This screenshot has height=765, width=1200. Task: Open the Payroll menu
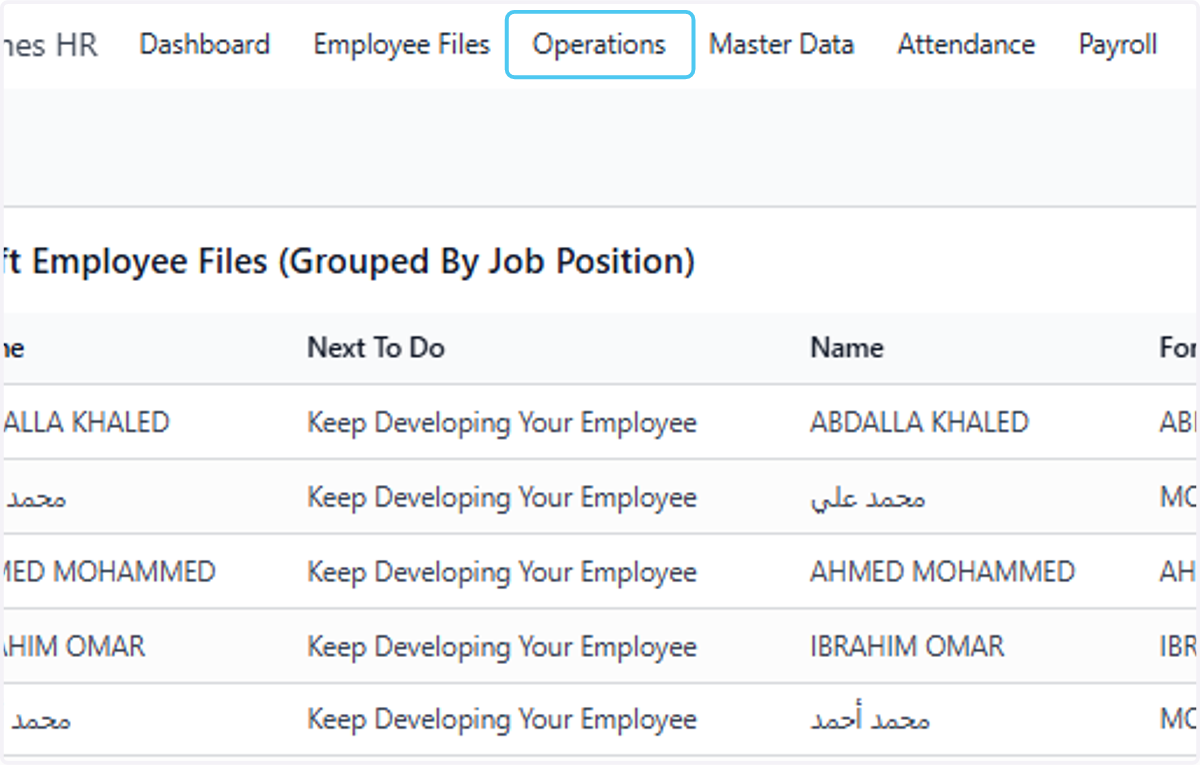[1118, 45]
